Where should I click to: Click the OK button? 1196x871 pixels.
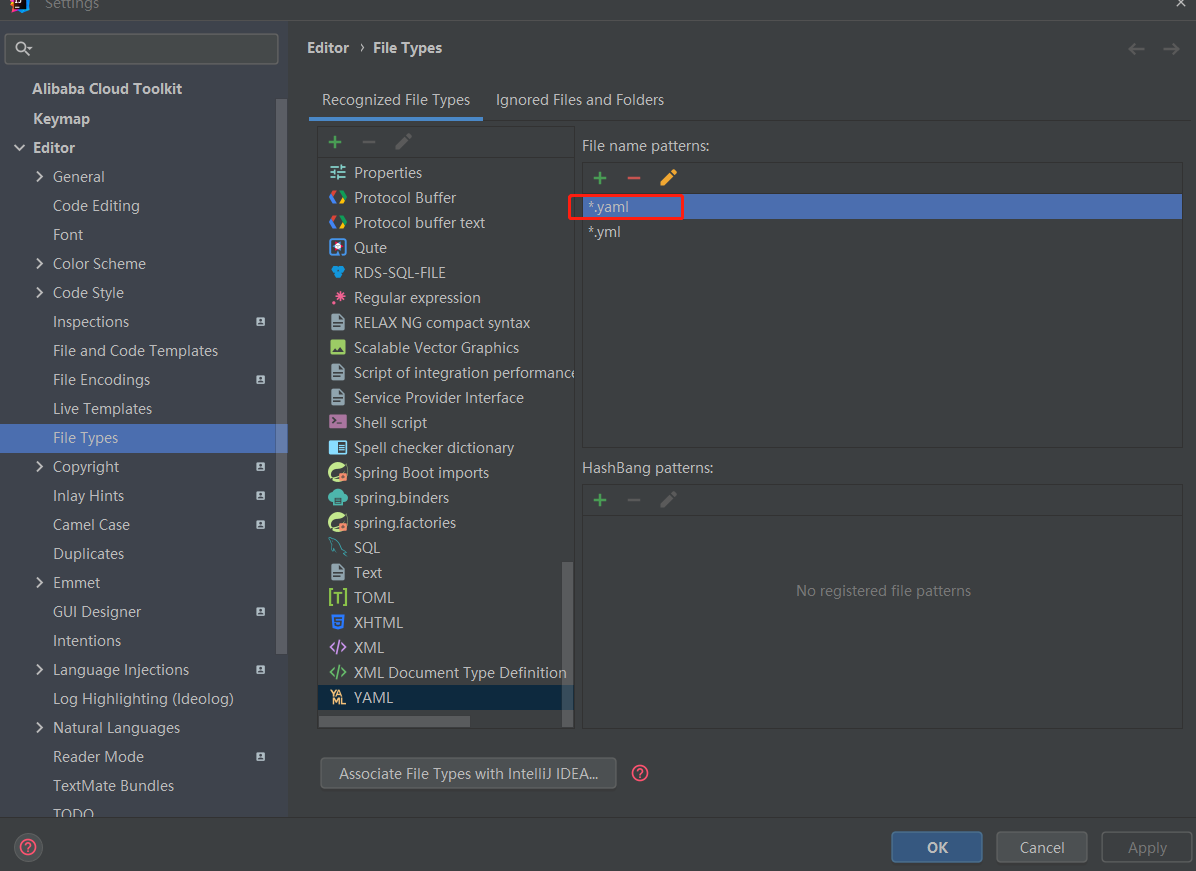pos(937,847)
